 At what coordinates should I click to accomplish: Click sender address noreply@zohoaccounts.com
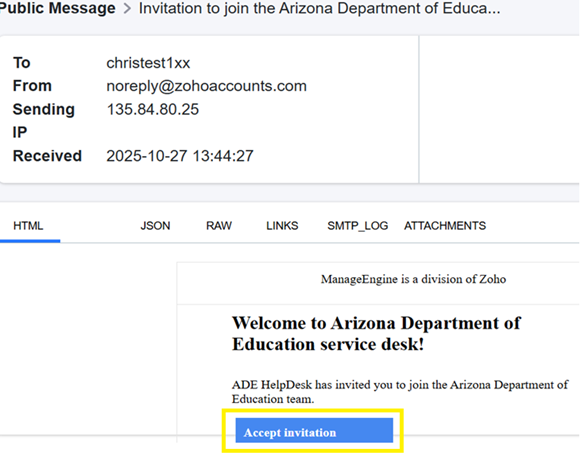pyautogui.click(x=207, y=86)
